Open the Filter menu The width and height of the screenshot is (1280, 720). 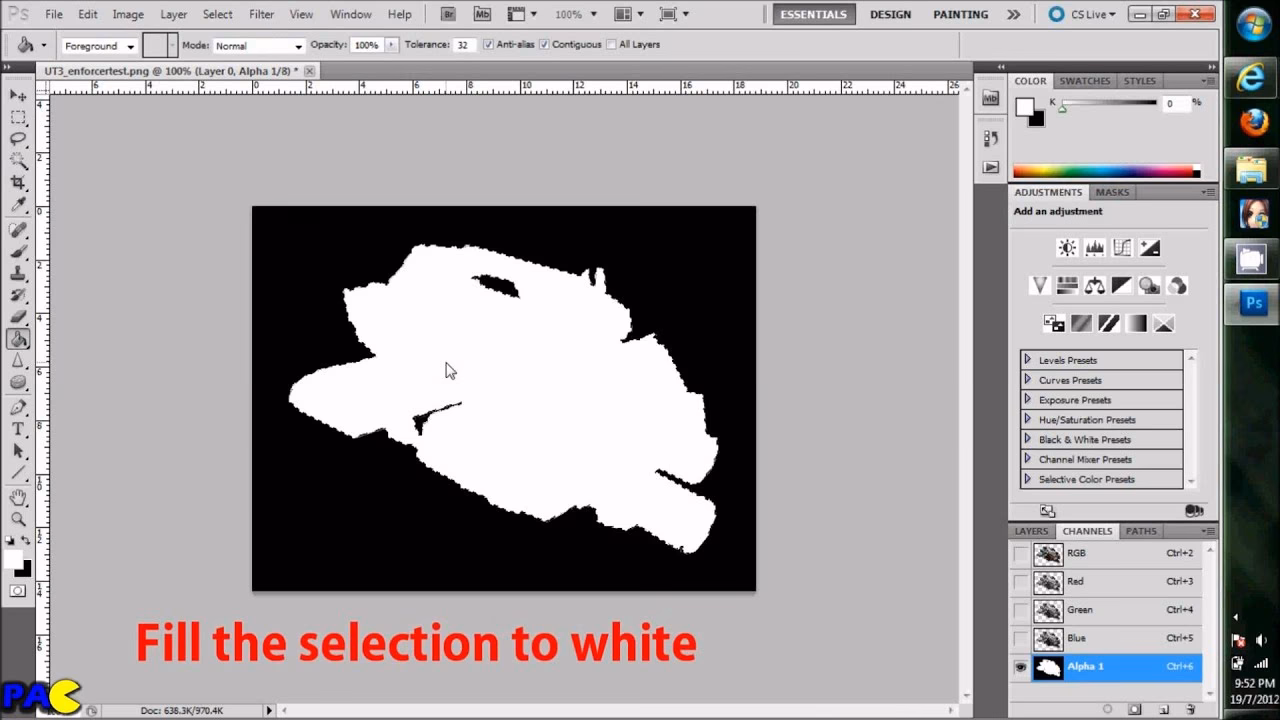pos(261,15)
